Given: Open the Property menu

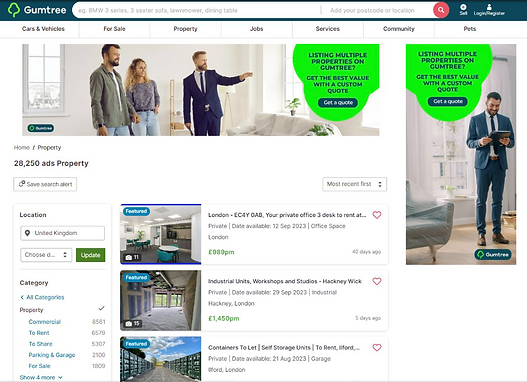Looking at the screenshot, I should pyautogui.click(x=185, y=29).
